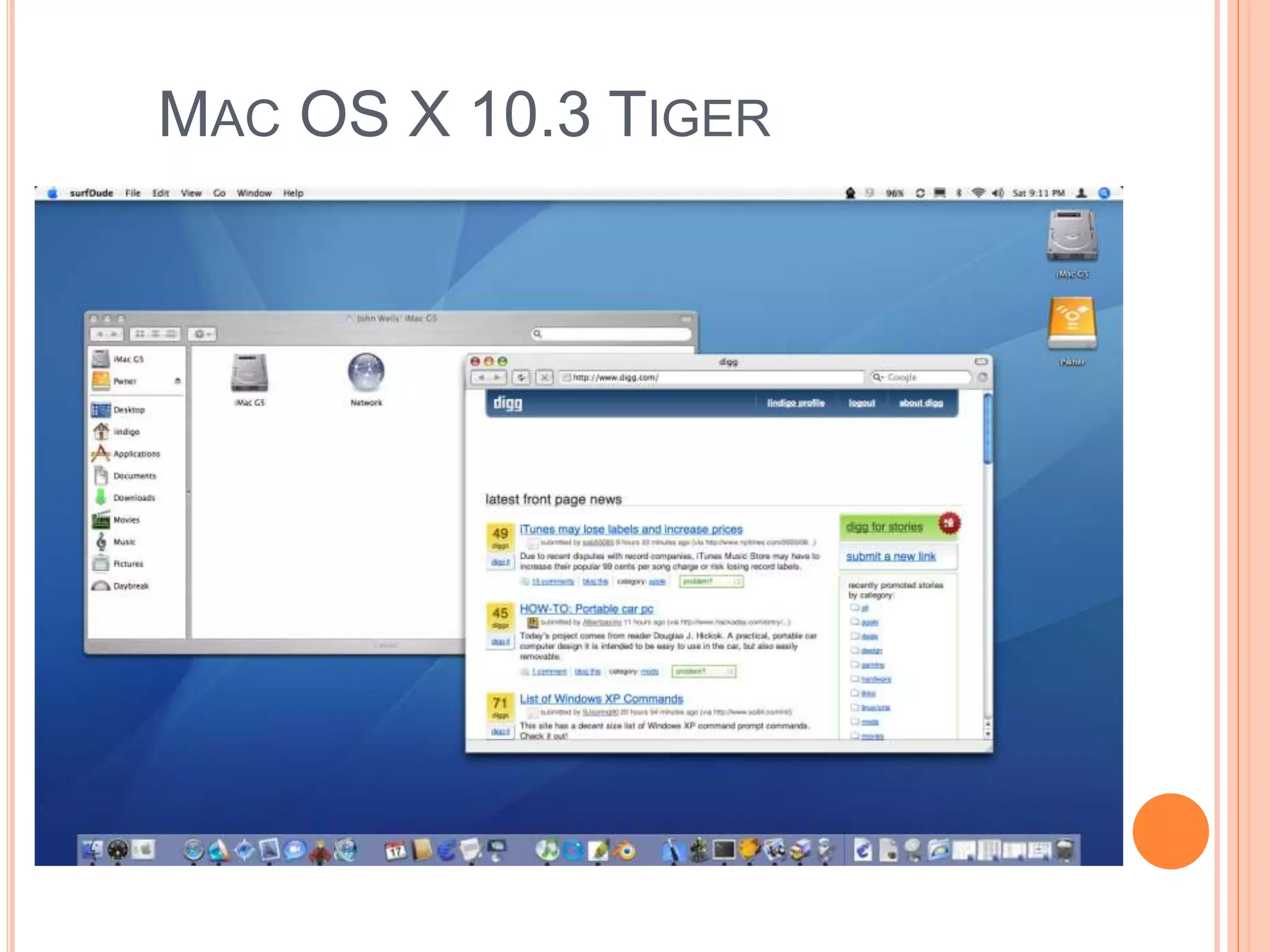This screenshot has width=1270, height=952.
Task: Open the Help menu
Action: [293, 193]
